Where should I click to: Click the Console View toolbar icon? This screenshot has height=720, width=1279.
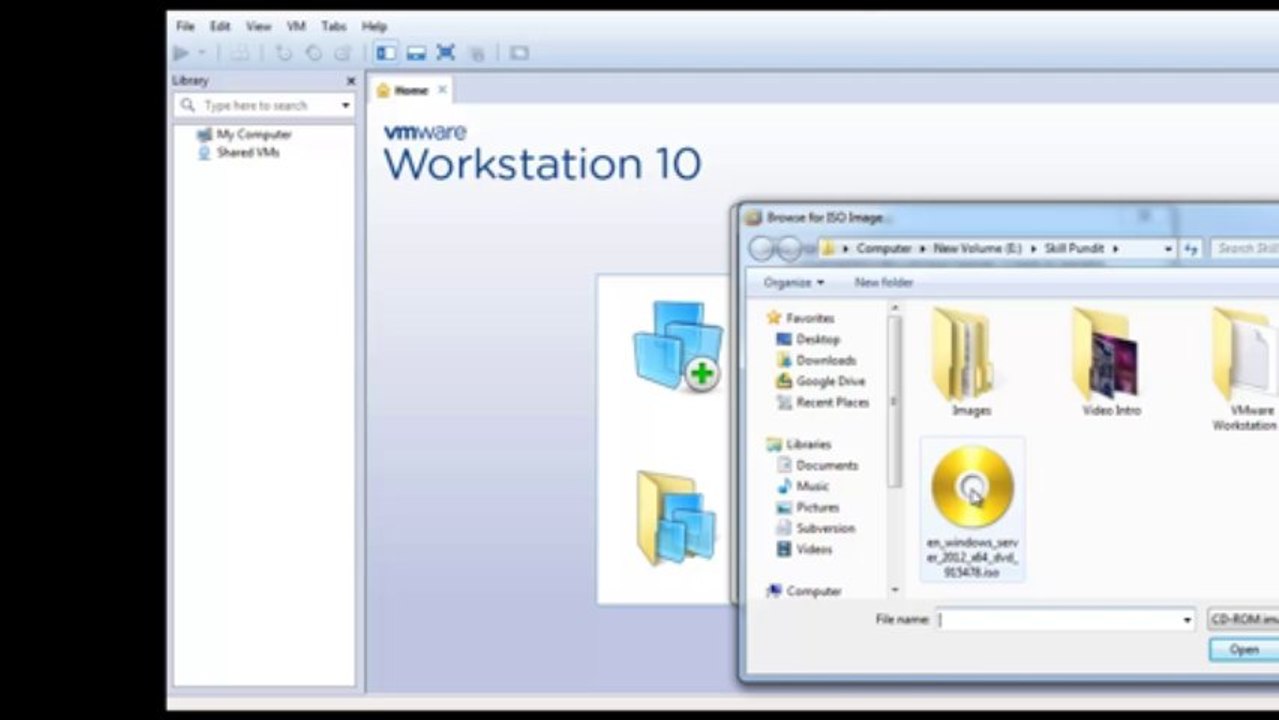(519, 53)
